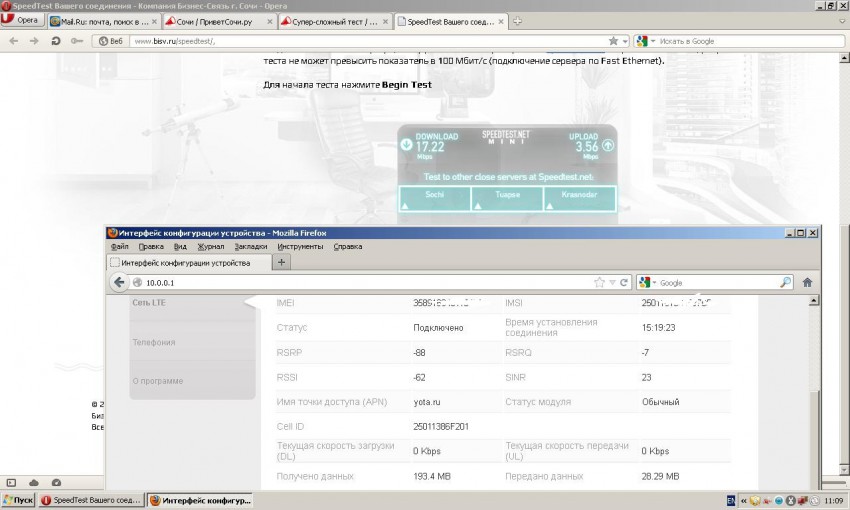Open Opera main menu button
850x510 pixels.
click(22, 20)
